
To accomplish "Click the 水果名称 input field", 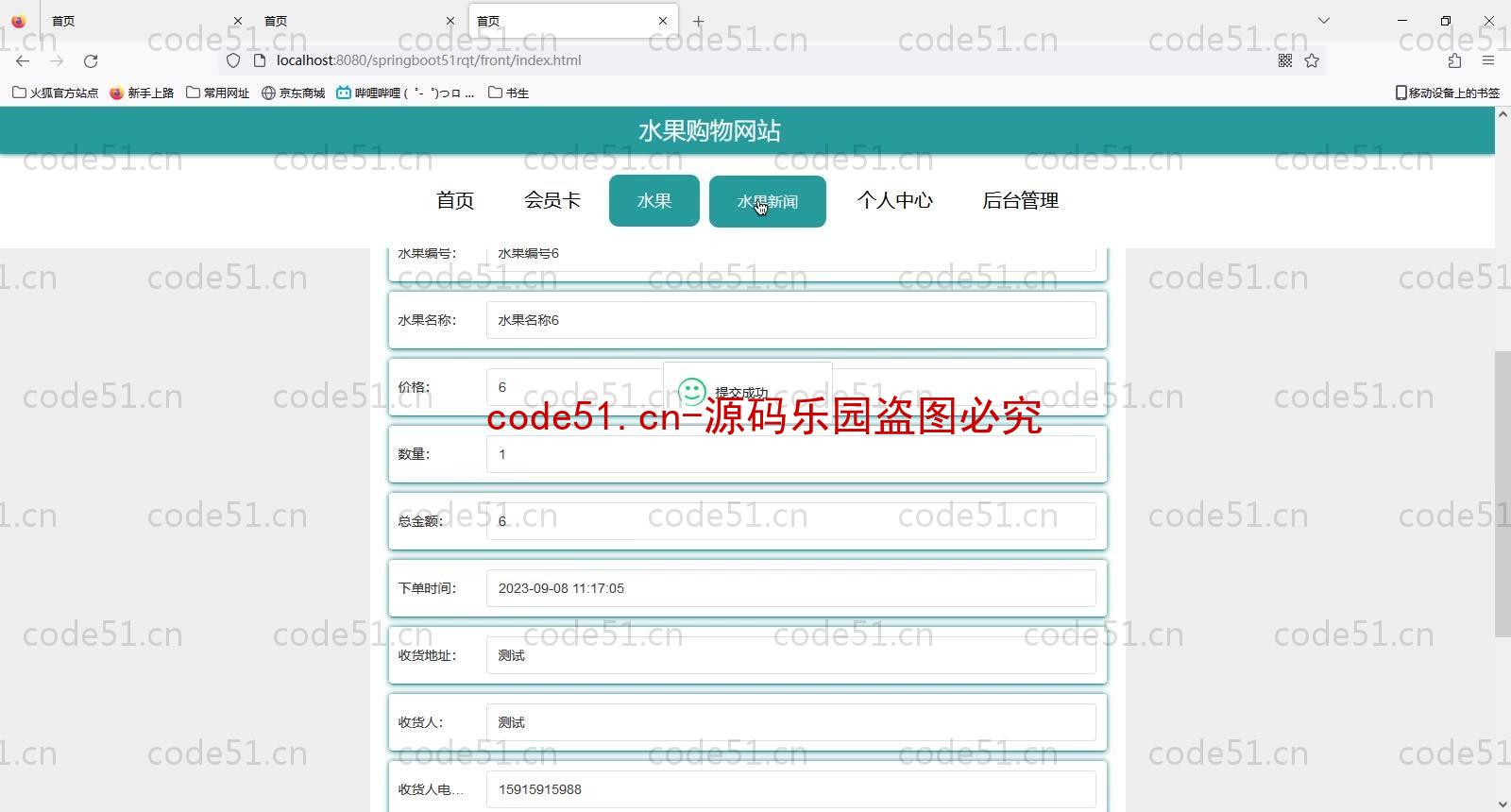I will (x=791, y=320).
